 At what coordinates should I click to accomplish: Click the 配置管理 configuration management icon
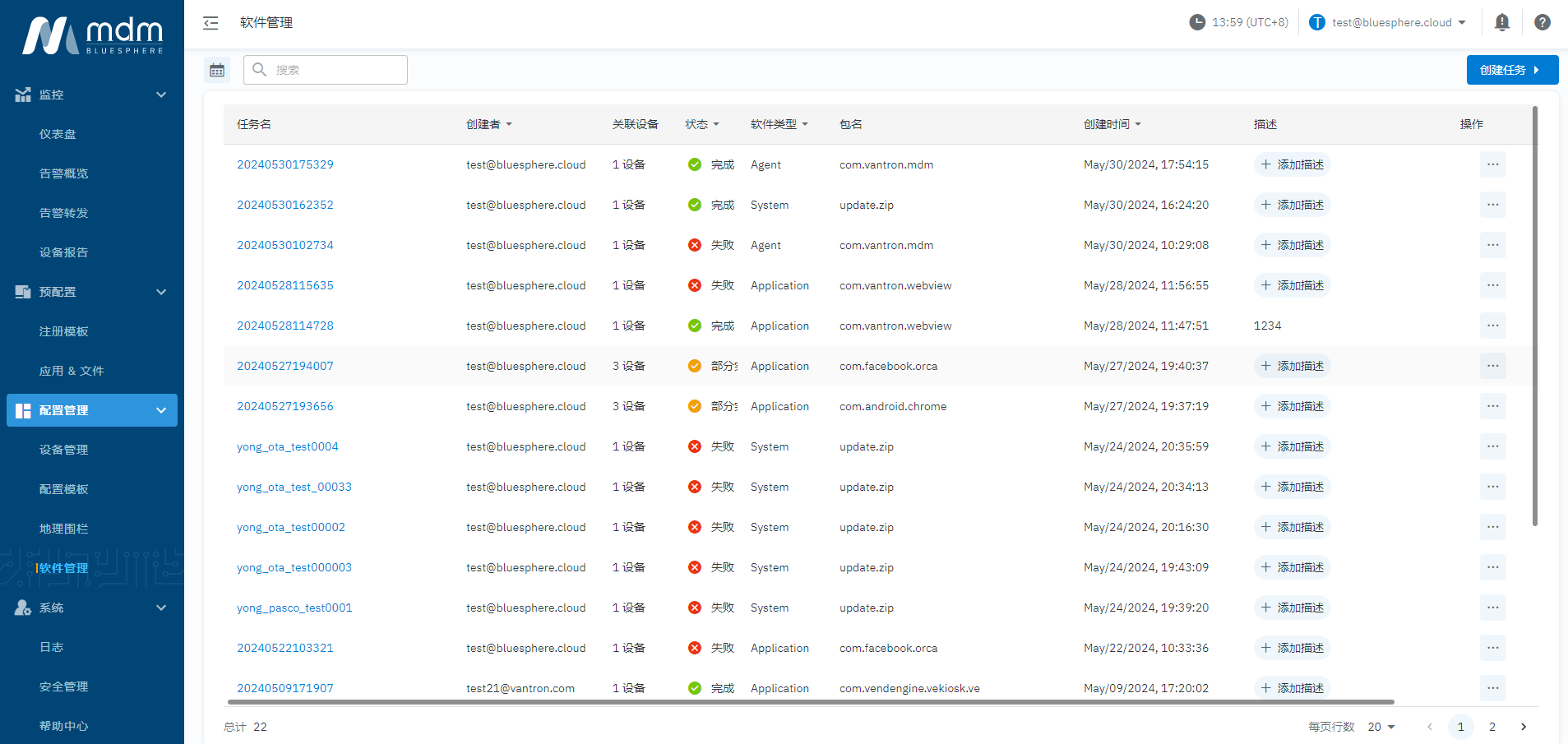[22, 409]
